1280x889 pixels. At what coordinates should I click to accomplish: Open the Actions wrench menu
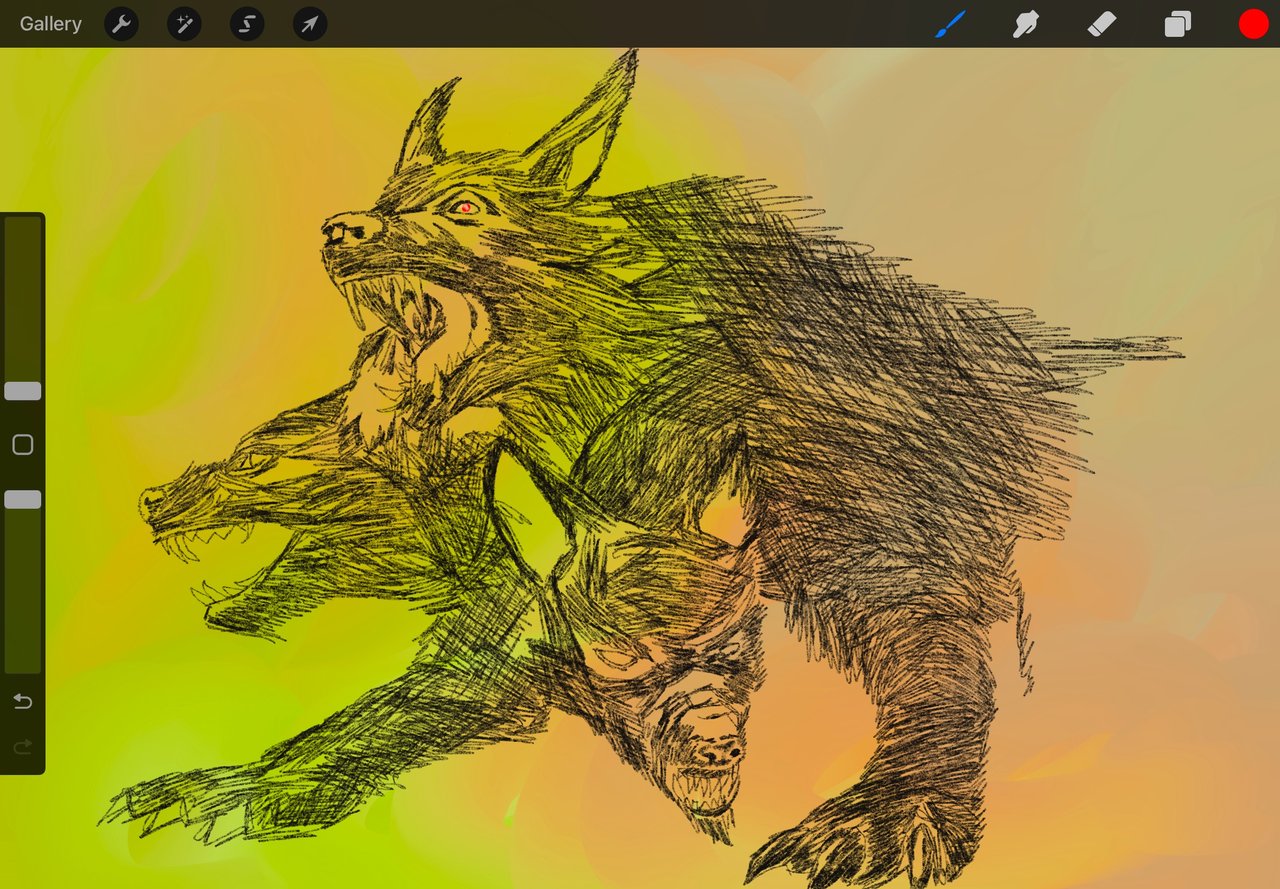[x=121, y=24]
